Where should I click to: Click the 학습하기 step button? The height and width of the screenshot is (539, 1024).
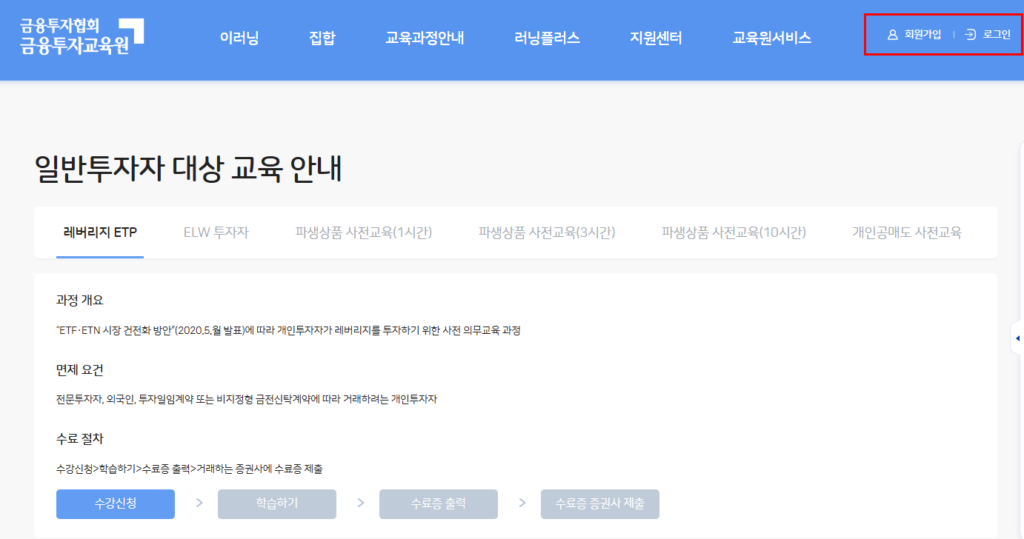coord(277,504)
